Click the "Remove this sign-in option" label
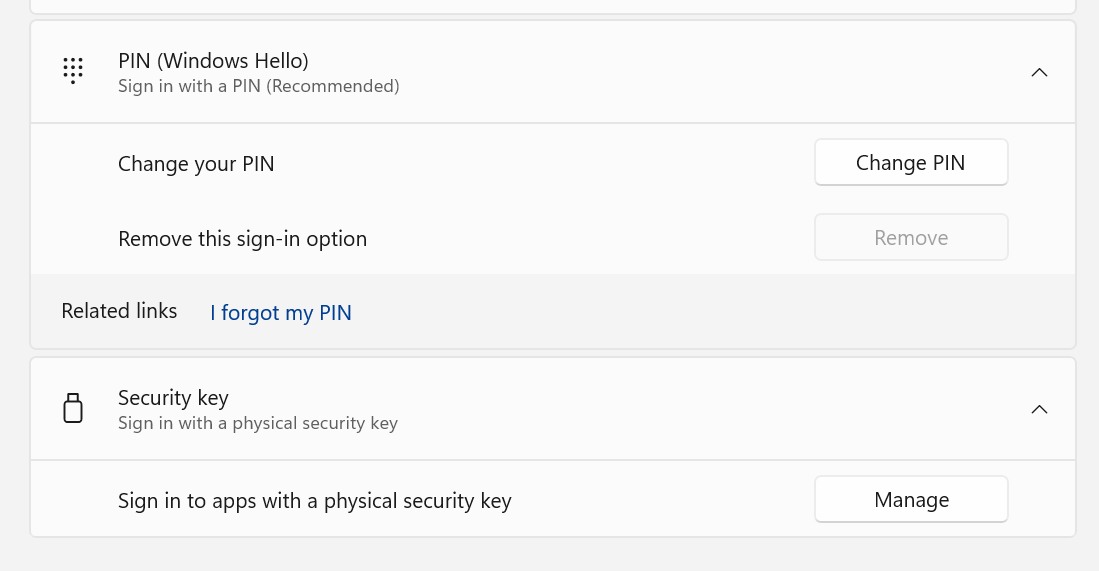 242,239
